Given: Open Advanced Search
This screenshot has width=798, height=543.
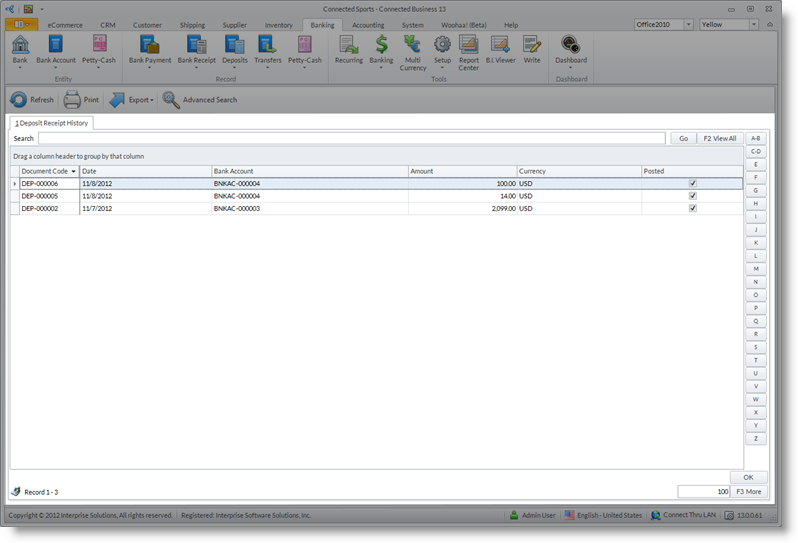Looking at the screenshot, I should point(172,100).
